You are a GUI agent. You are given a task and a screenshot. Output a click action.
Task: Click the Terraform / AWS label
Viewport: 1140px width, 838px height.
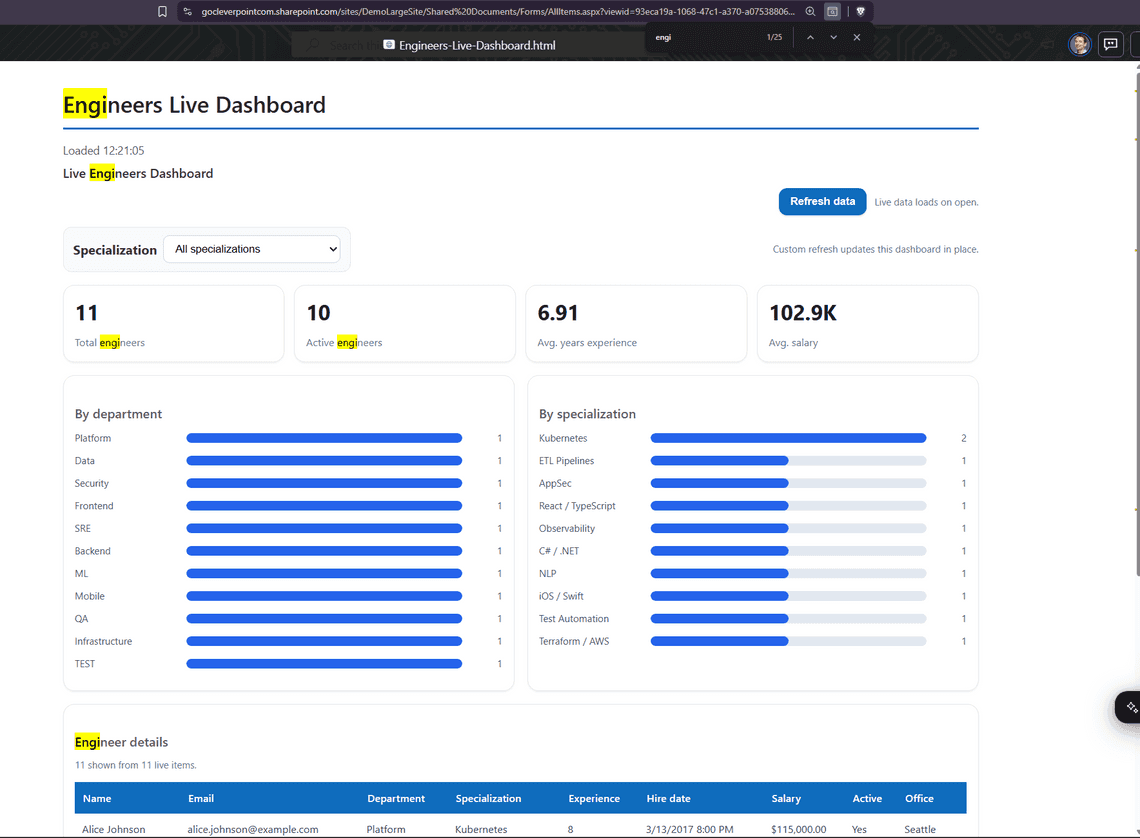tap(574, 641)
